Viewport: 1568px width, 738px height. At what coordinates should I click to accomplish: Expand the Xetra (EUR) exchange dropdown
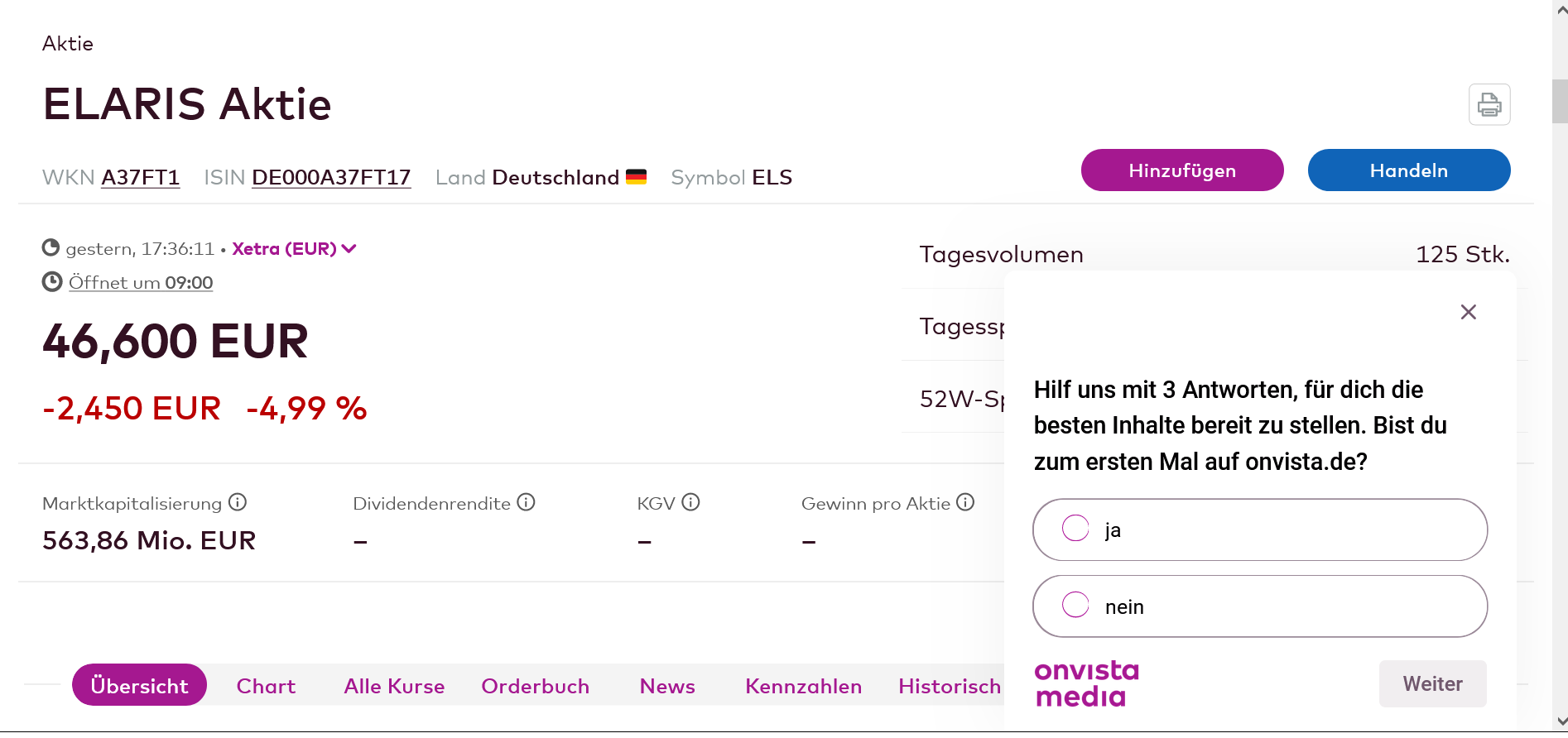[294, 249]
